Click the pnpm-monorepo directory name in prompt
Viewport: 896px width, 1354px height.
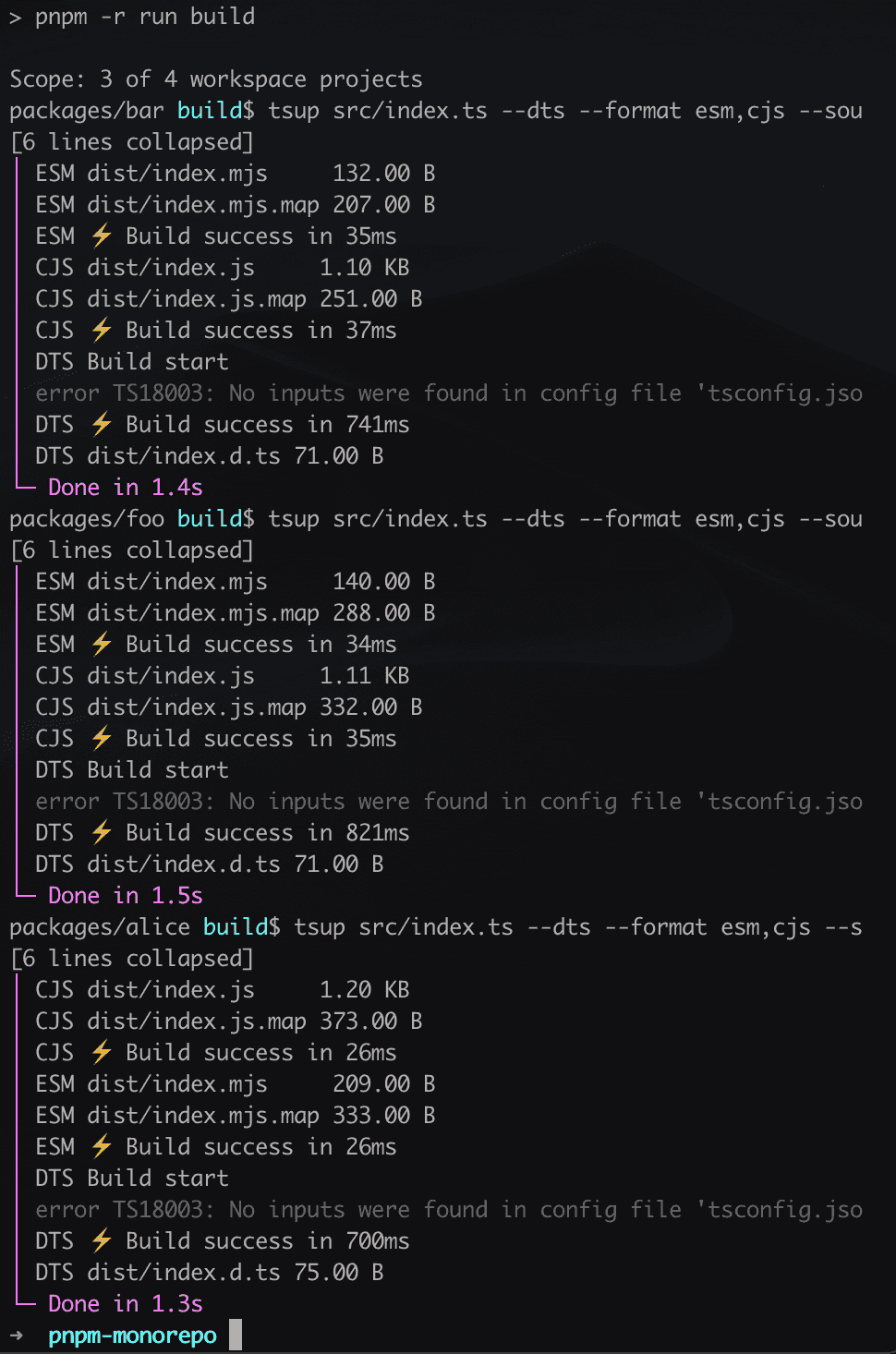[132, 1336]
